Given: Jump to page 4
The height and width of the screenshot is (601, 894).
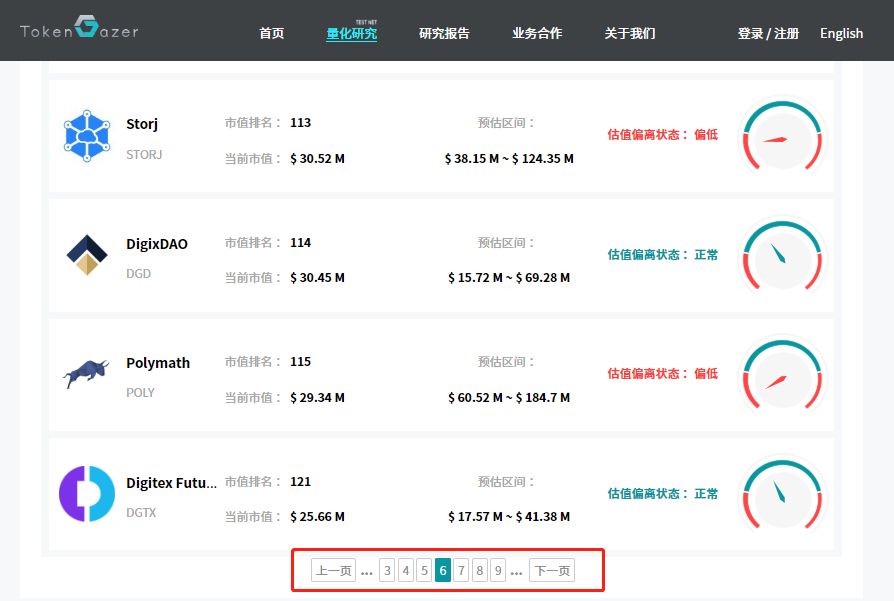Looking at the screenshot, I should point(406,570).
